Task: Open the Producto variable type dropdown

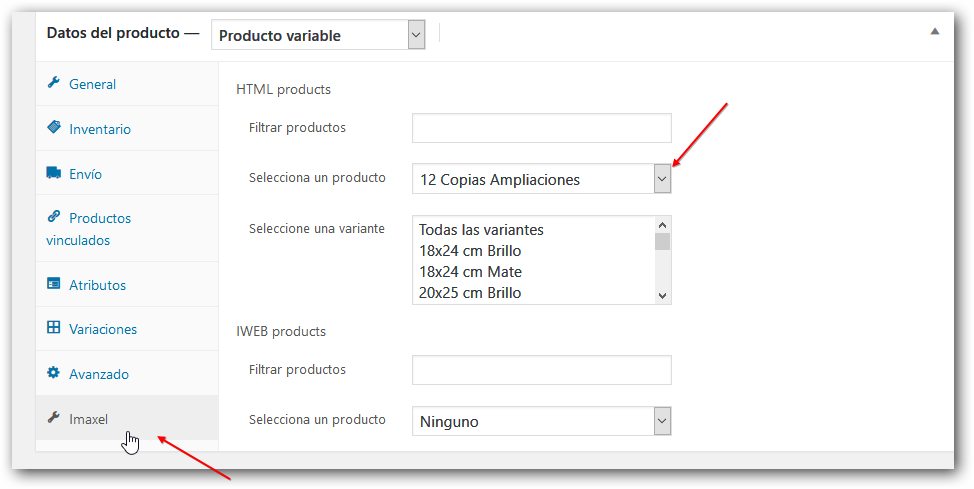Action: [x=318, y=35]
